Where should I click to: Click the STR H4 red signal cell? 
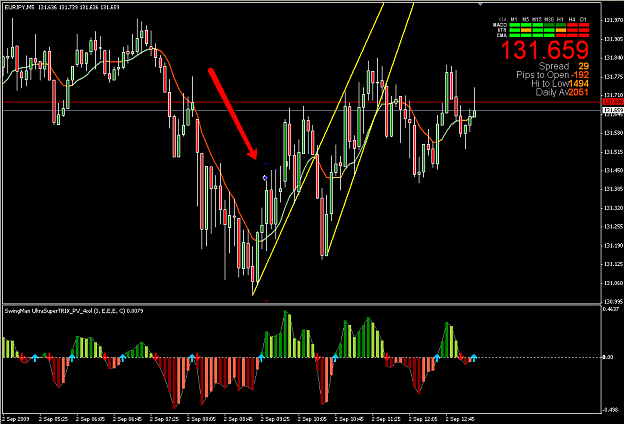click(572, 30)
